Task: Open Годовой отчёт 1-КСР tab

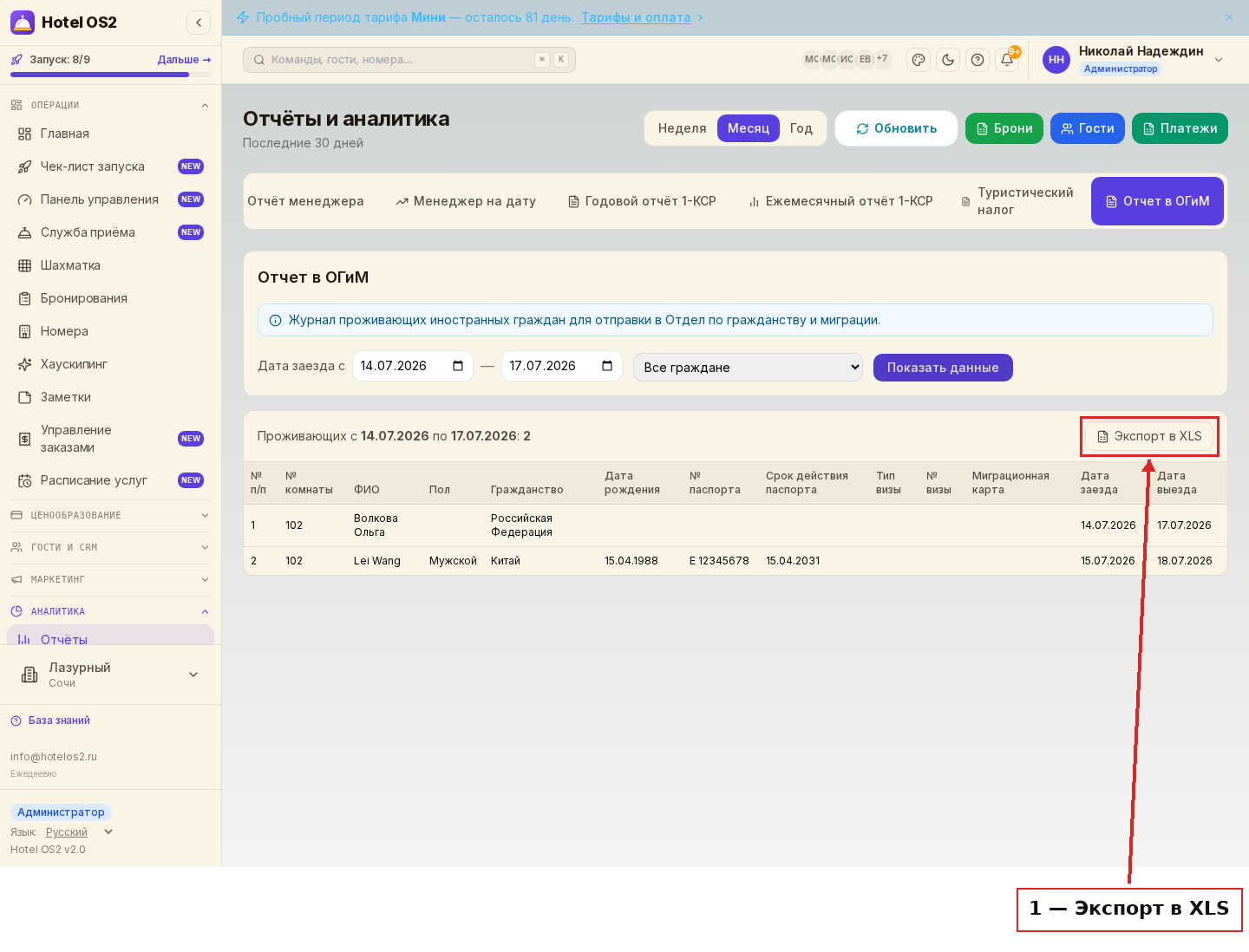Action: click(642, 201)
